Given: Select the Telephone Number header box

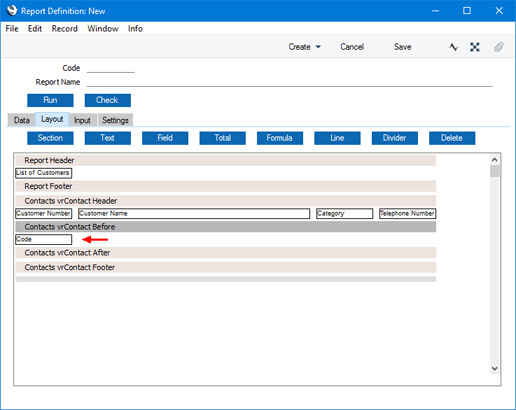Looking at the screenshot, I should (408, 213).
